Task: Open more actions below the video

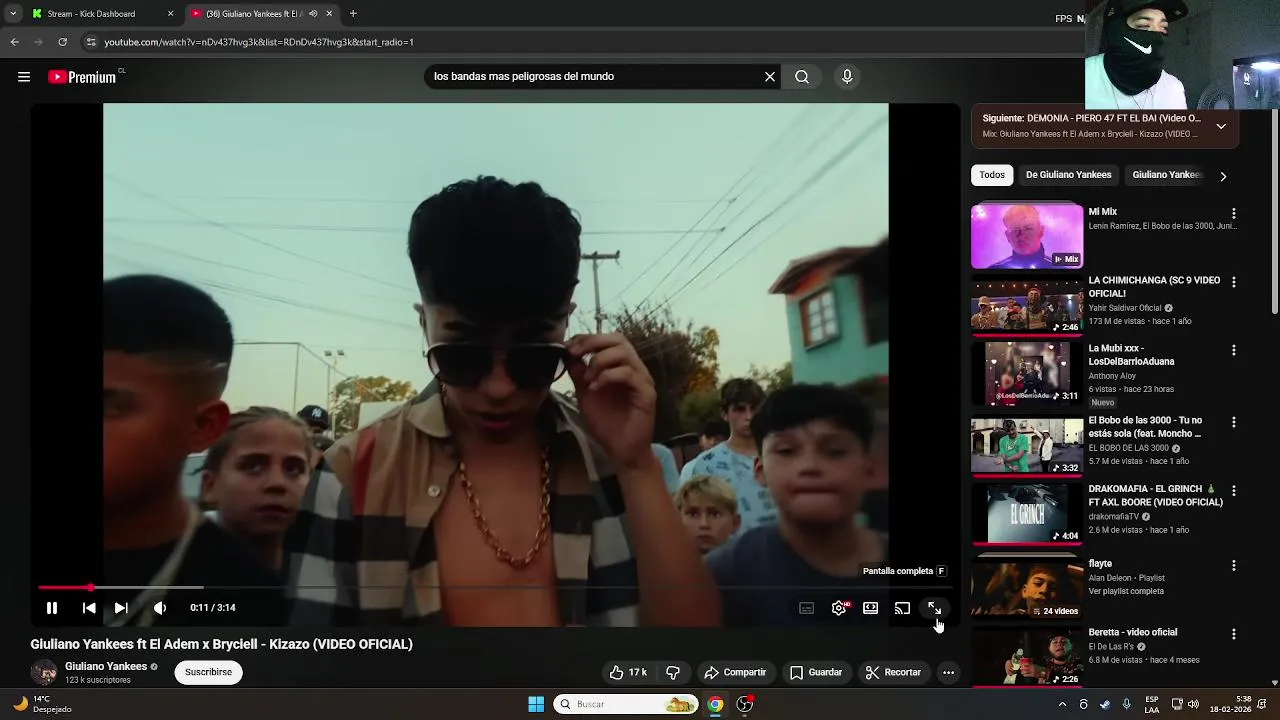Action: (x=948, y=672)
